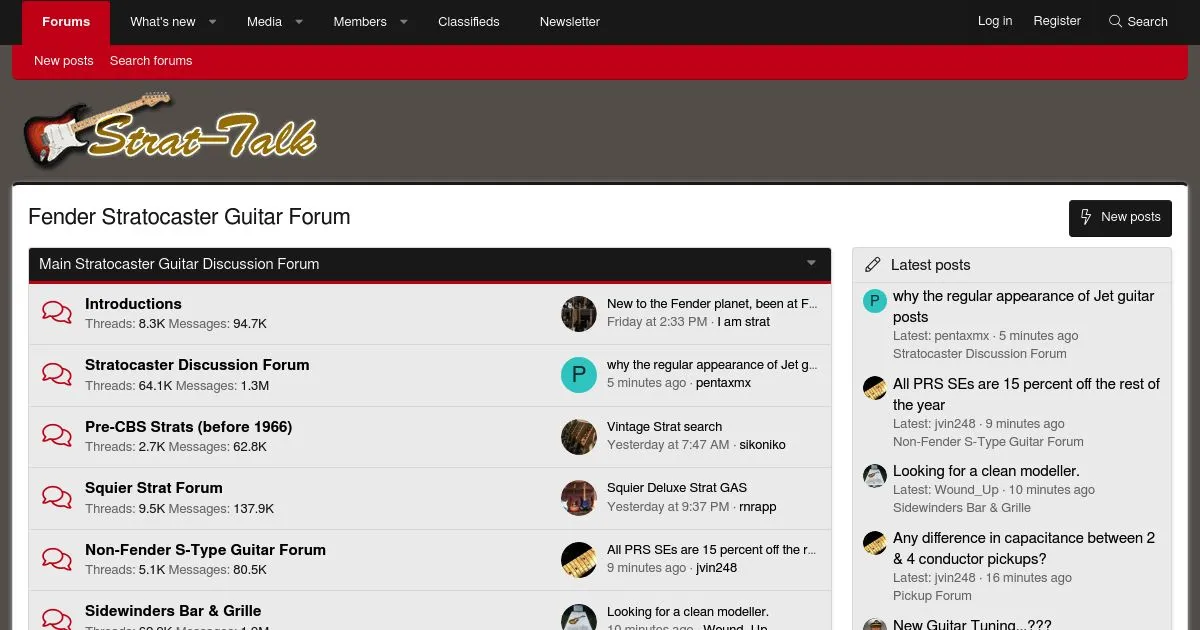Open the Introductions forum
This screenshot has height=630, width=1200.
click(133, 304)
